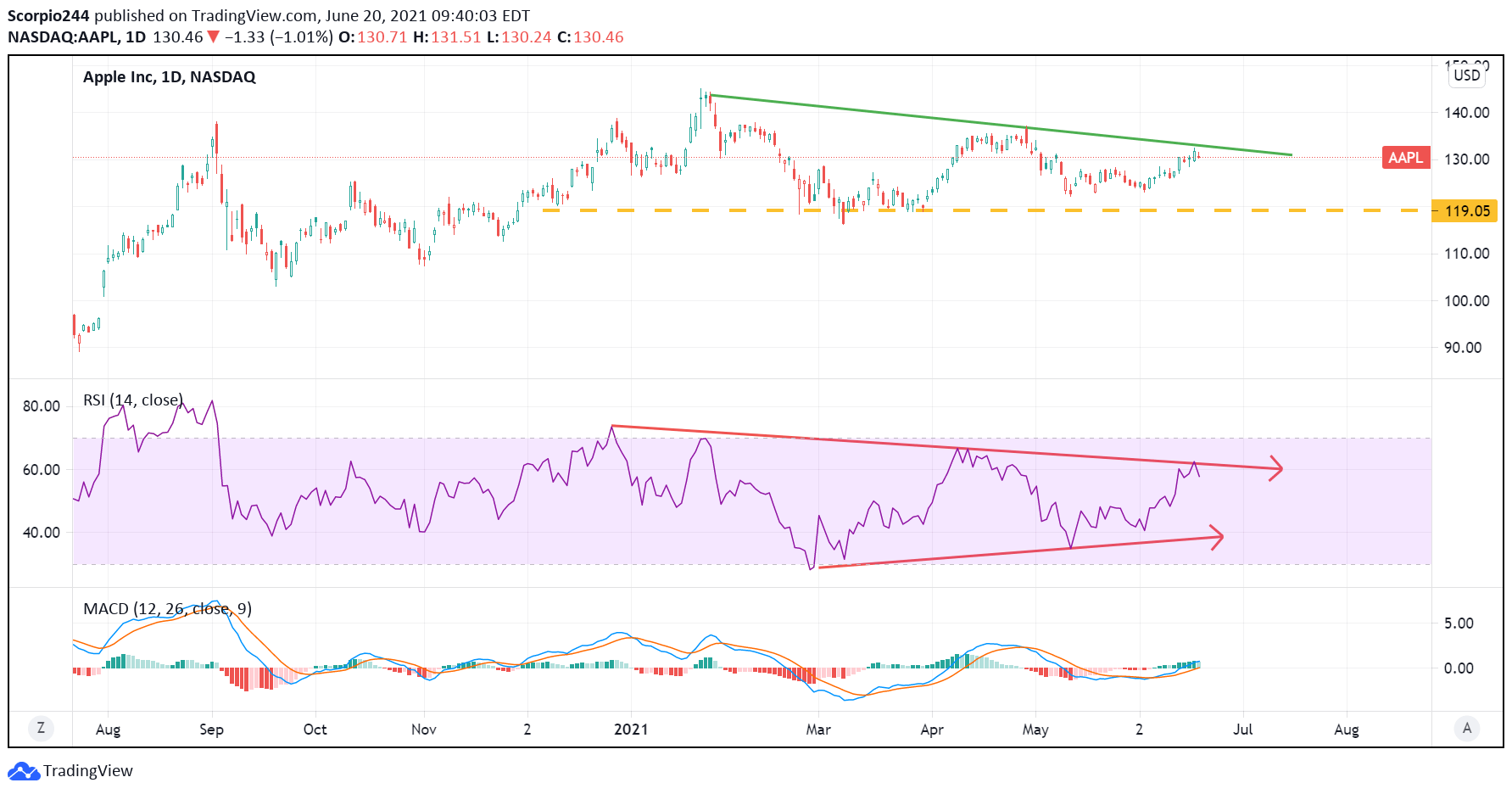
Task: Click the Z timezone button
Action: (40, 728)
